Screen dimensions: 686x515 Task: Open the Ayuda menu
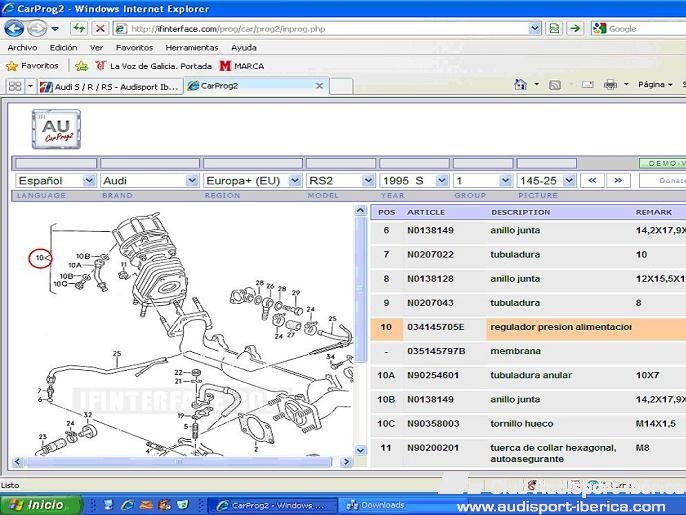pos(244,48)
